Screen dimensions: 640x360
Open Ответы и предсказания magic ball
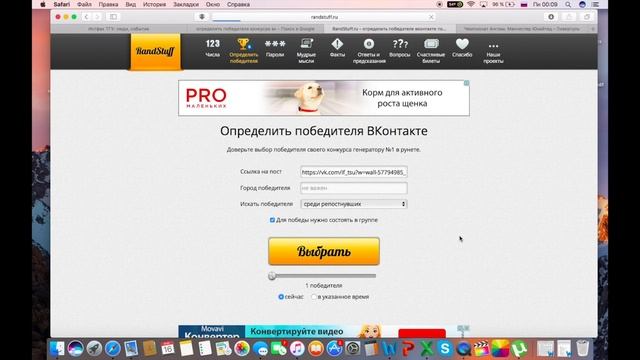(x=369, y=51)
